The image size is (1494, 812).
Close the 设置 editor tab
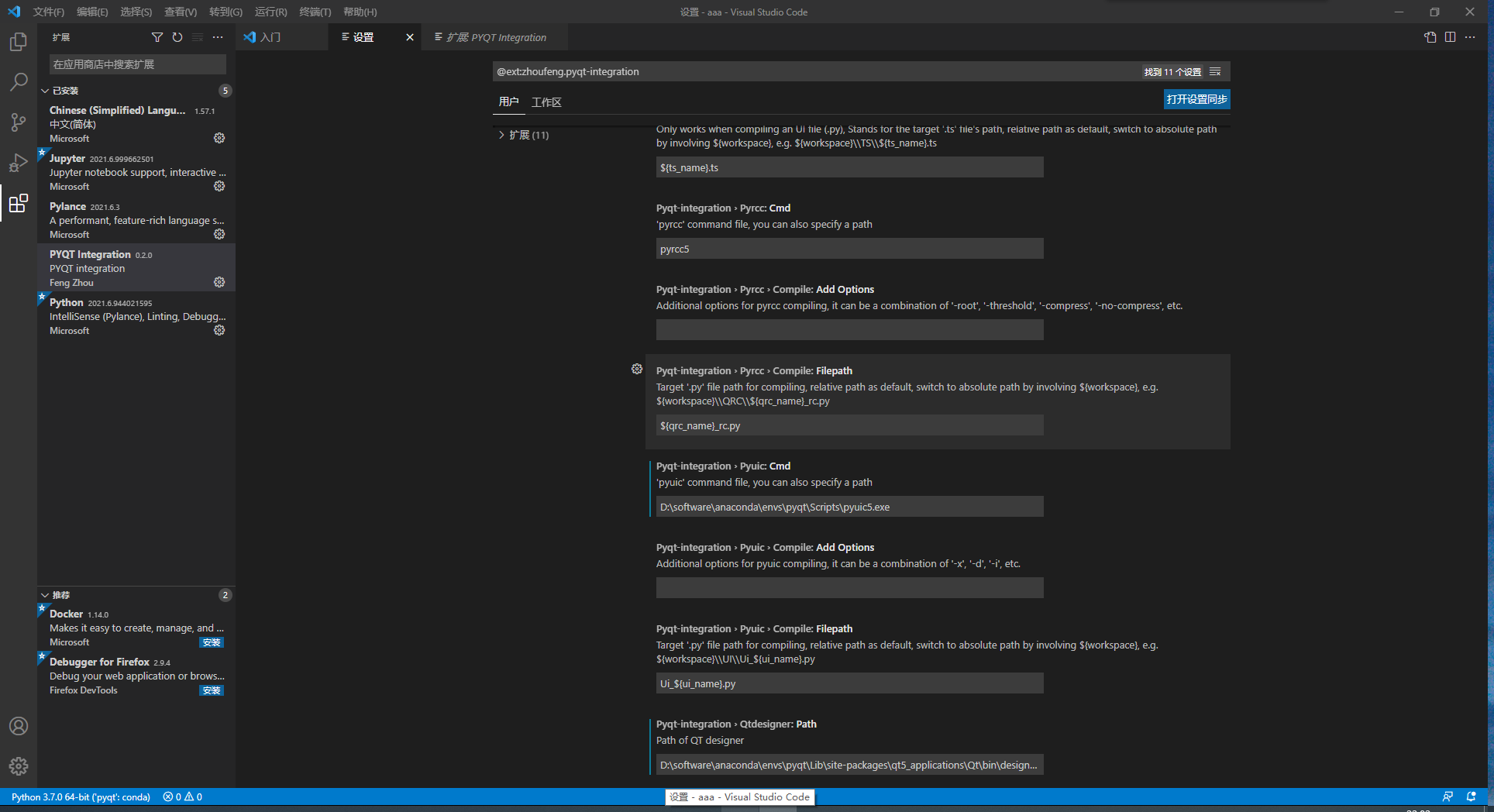coord(410,37)
